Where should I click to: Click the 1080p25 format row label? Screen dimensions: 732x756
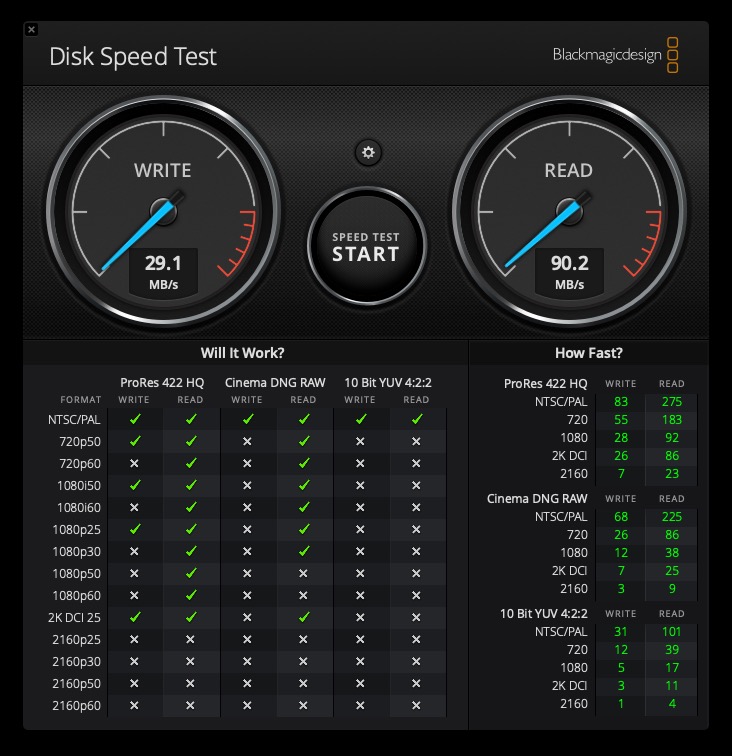pos(75,529)
